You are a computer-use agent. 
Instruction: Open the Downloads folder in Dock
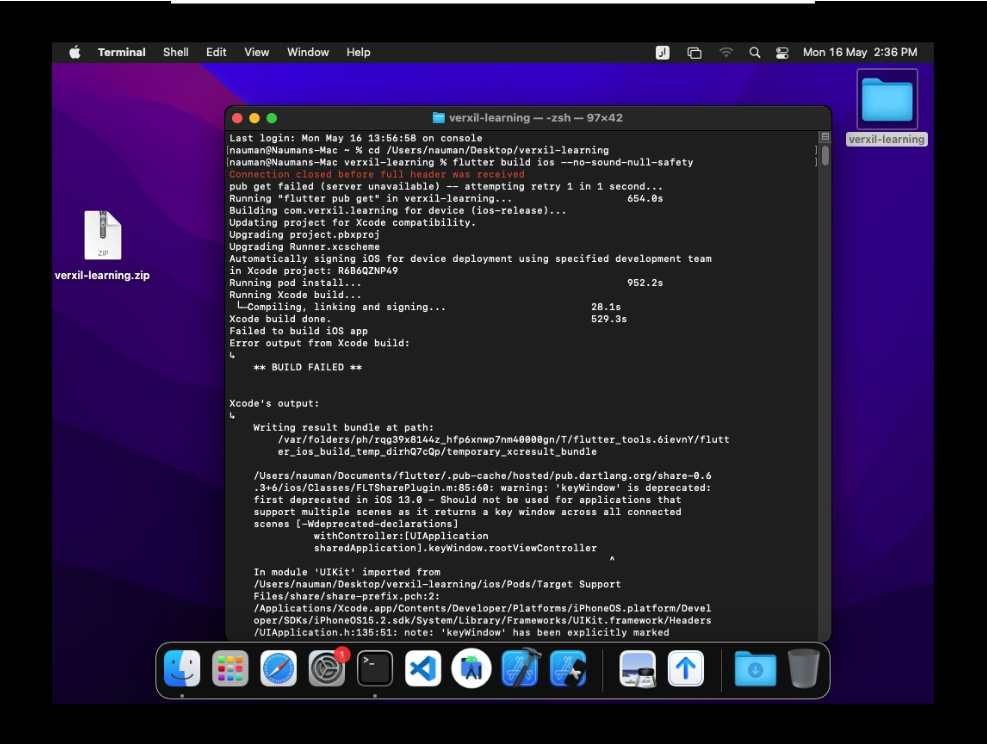[x=755, y=668]
